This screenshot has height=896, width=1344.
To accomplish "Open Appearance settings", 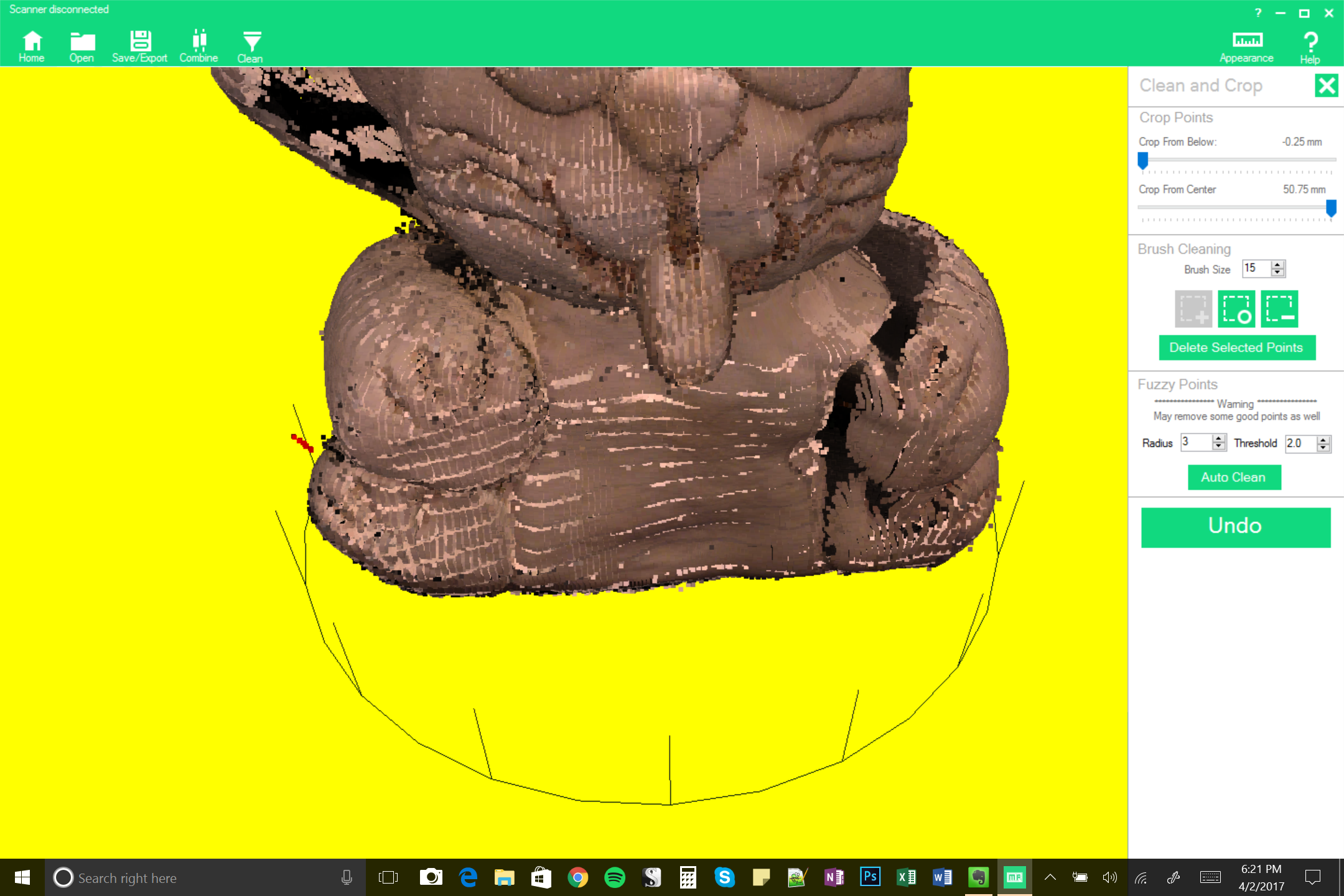I will pyautogui.click(x=1246, y=44).
